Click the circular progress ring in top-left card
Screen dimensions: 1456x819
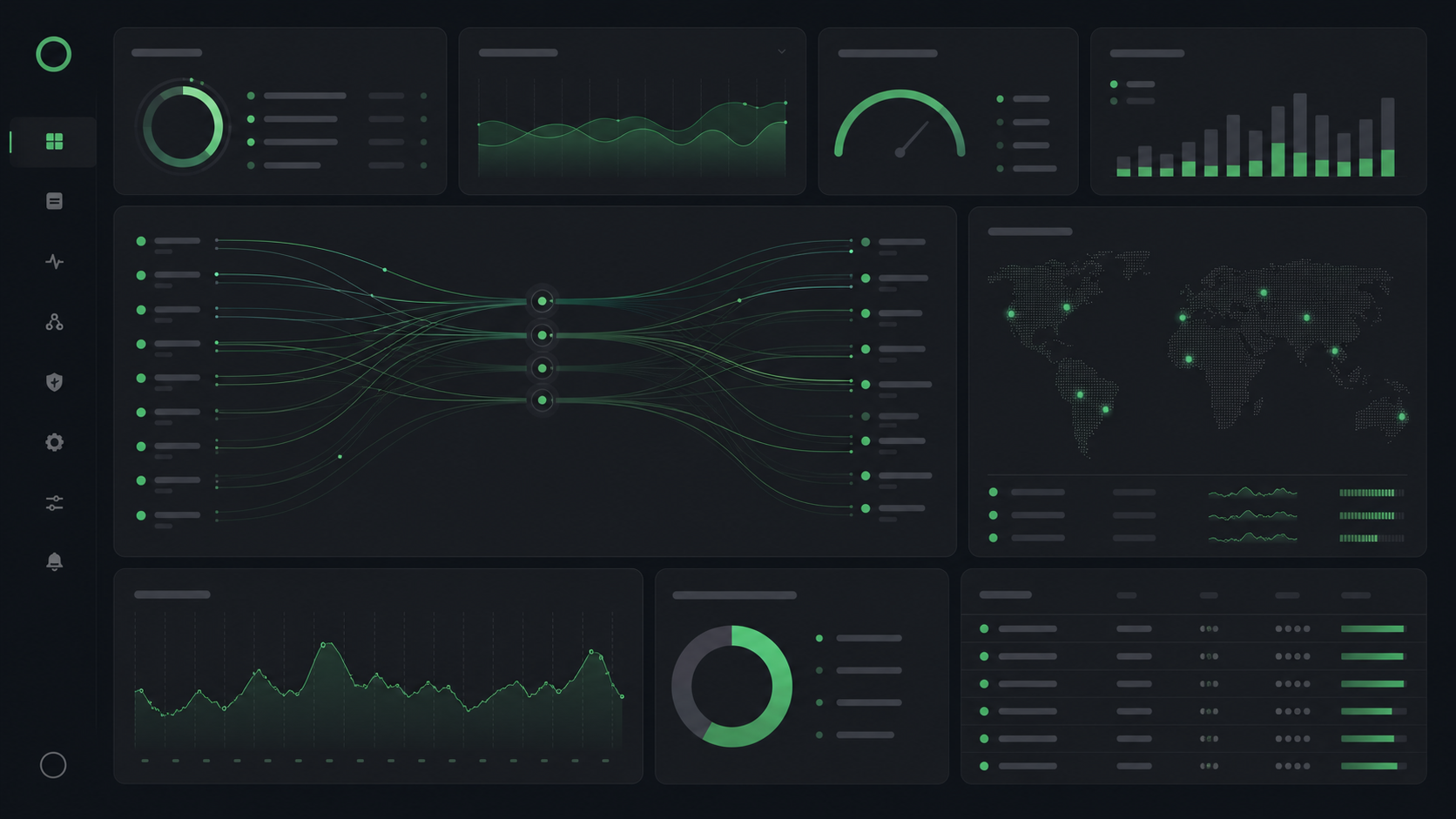[x=183, y=127]
